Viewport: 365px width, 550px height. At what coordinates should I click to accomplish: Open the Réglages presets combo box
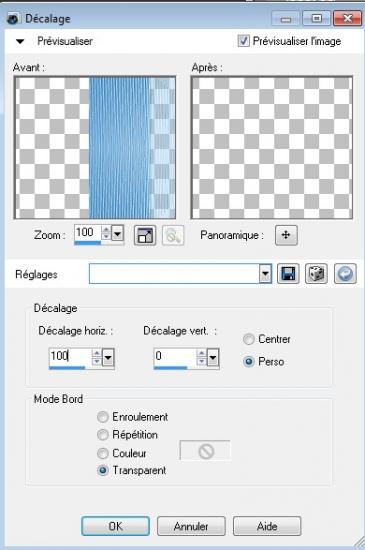point(180,274)
